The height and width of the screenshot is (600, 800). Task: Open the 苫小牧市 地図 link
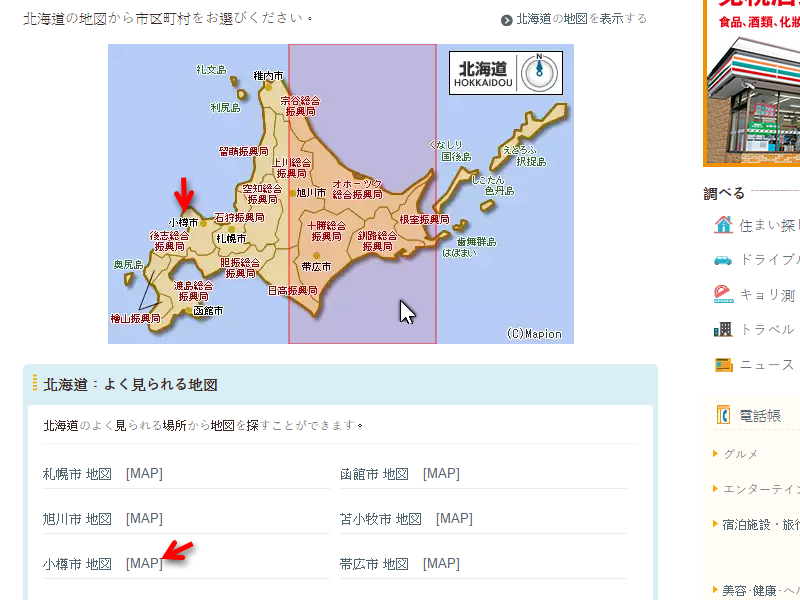point(381,519)
